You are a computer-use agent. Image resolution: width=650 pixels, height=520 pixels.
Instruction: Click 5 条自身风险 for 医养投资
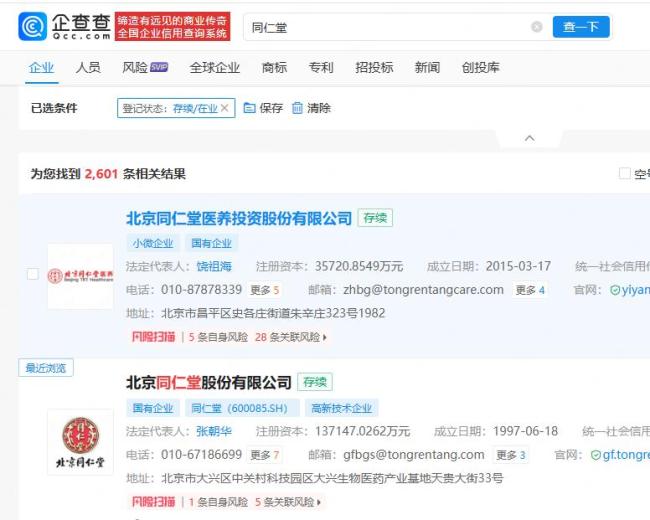(x=218, y=337)
